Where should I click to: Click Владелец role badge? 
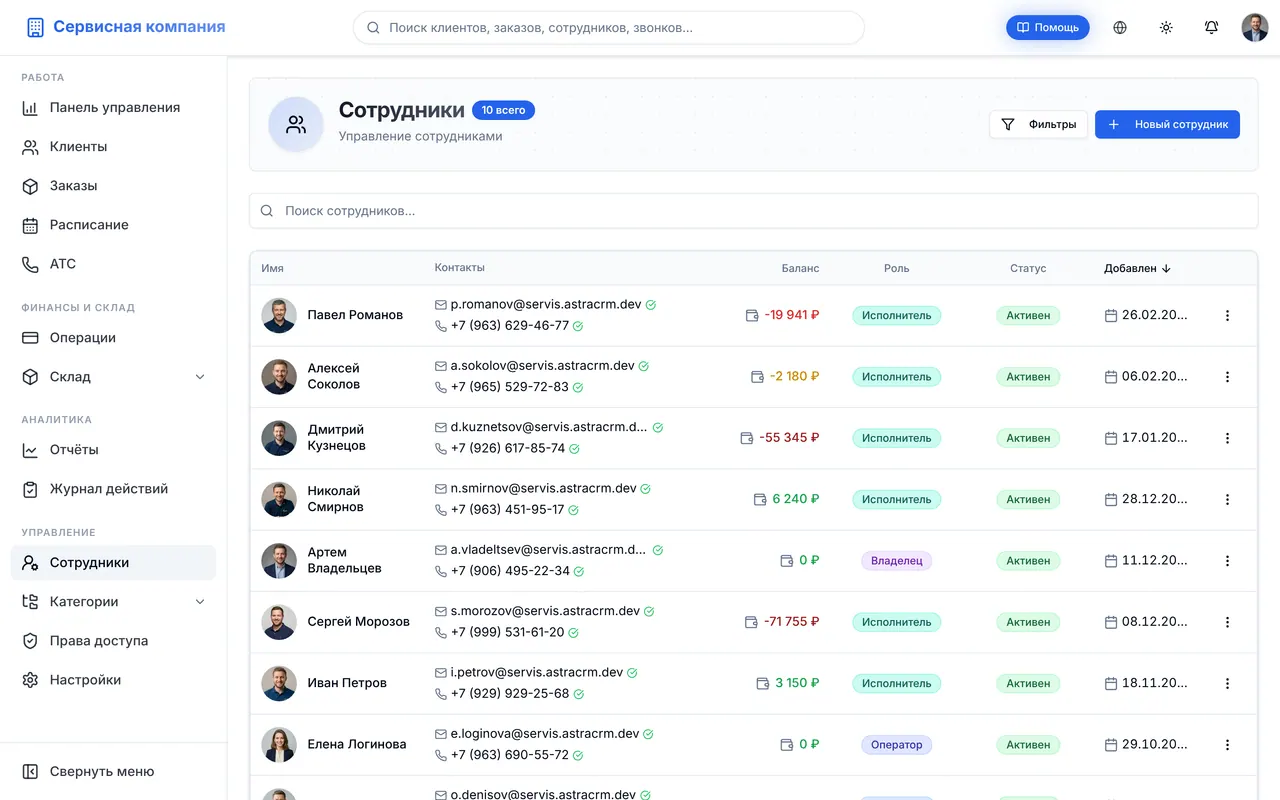[x=896, y=561]
